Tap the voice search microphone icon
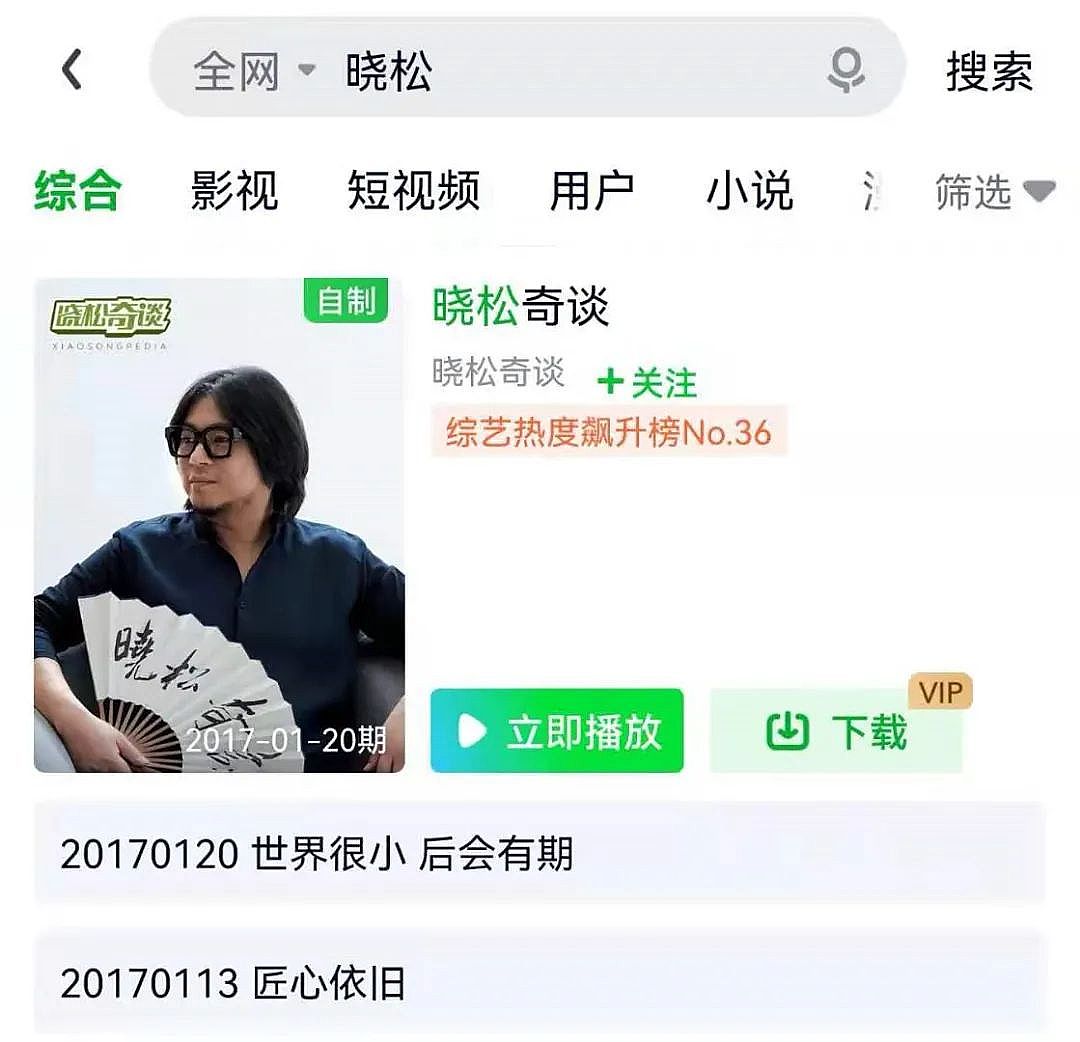Viewport: 1080px width, 1042px height. pyautogui.click(x=846, y=69)
